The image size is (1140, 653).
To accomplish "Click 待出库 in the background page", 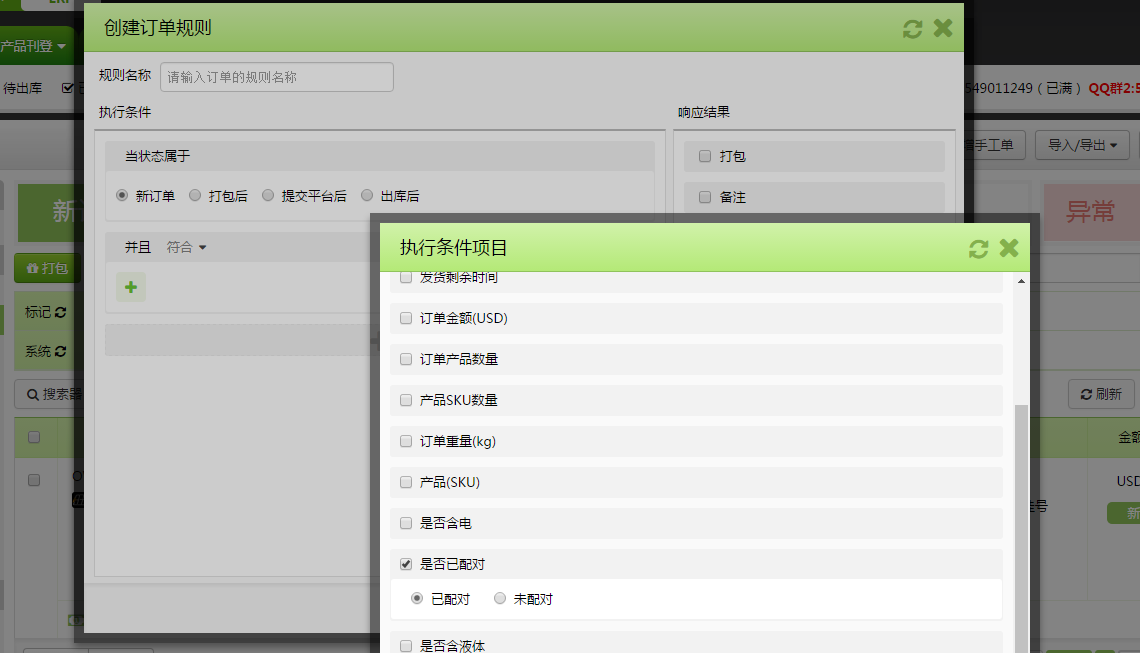I will click(x=23, y=88).
